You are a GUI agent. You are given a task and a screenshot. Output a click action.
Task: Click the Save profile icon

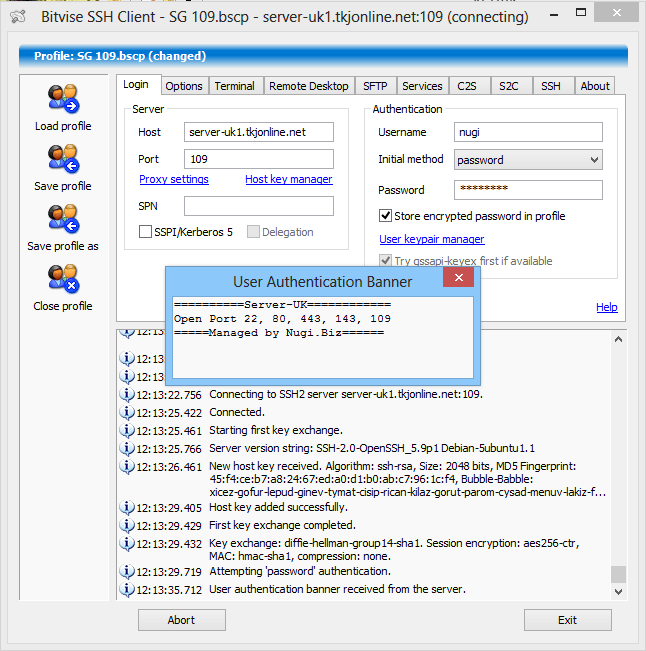[63, 159]
